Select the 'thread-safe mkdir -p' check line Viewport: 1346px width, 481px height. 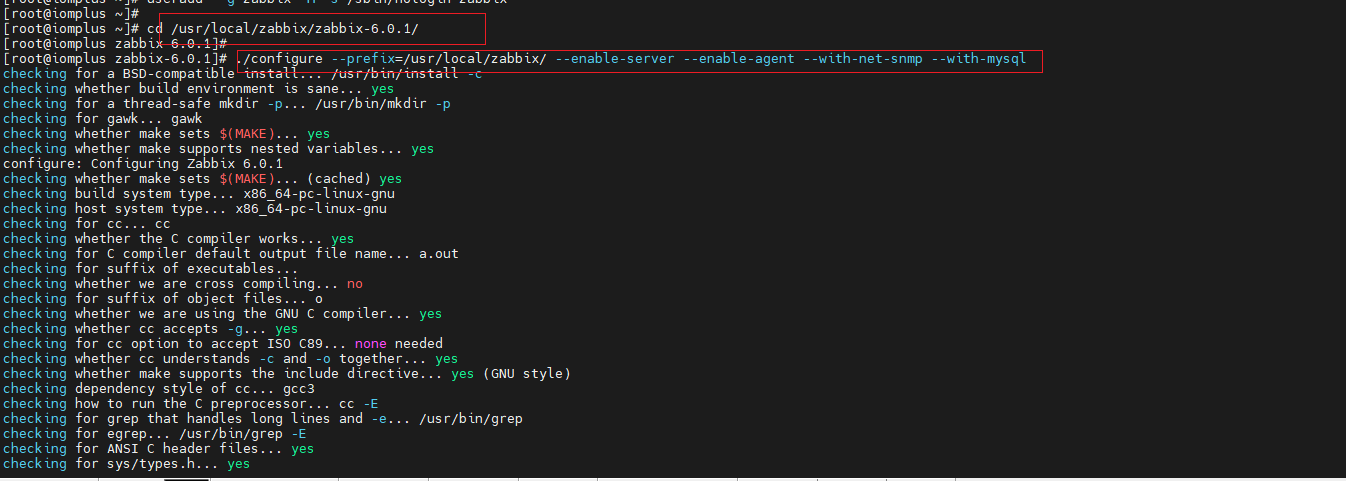(x=227, y=104)
